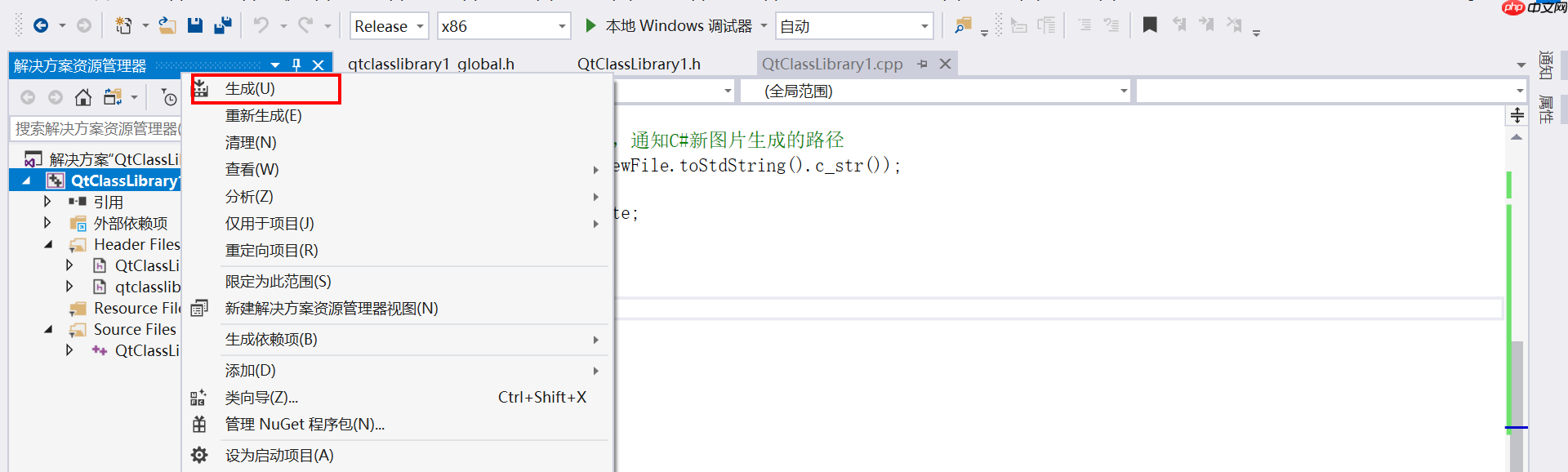Image resolution: width=1568 pixels, height=472 pixels.
Task: Click Solution Explorer back arrow
Action: (x=28, y=98)
